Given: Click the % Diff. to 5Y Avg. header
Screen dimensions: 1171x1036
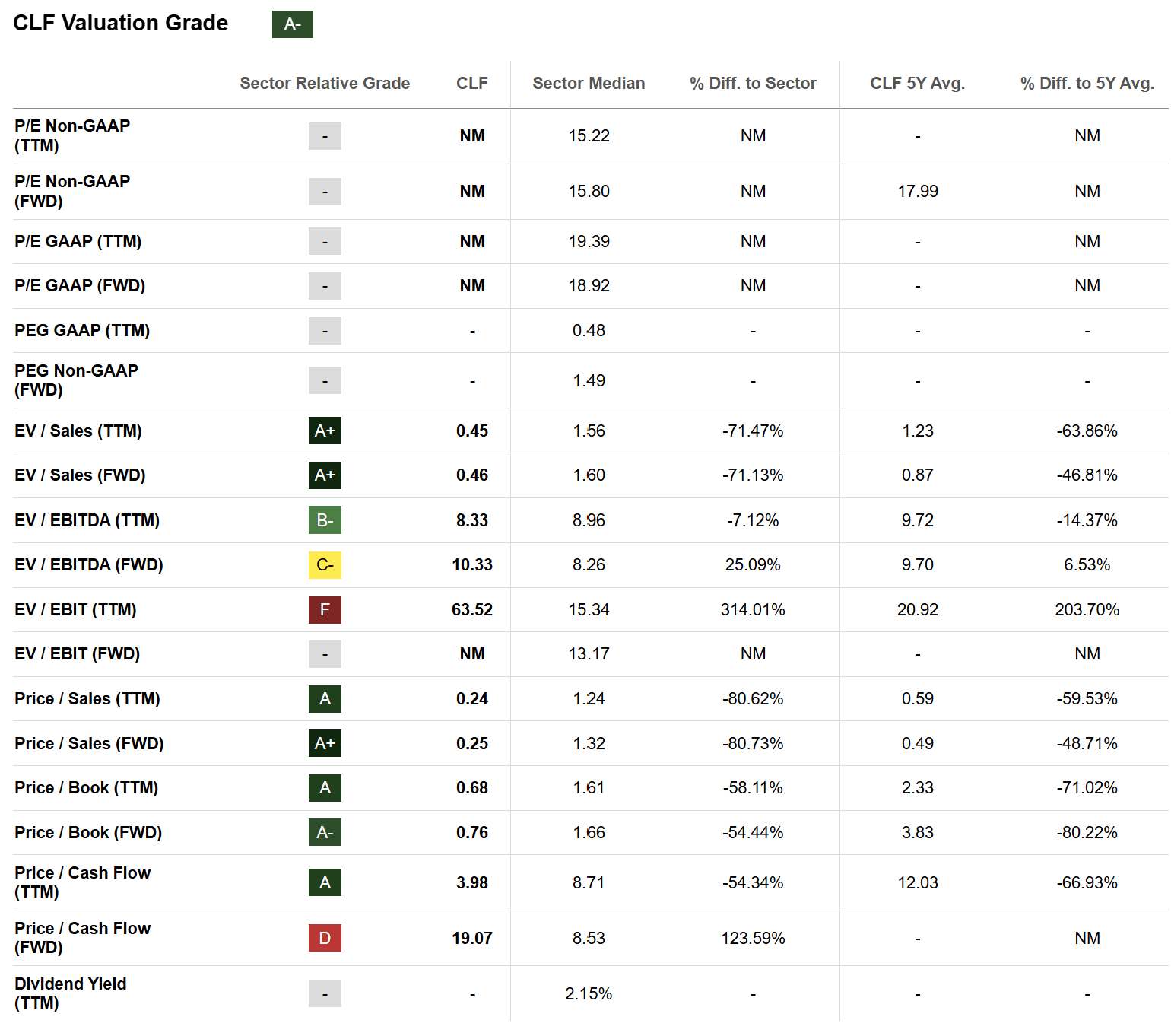Looking at the screenshot, I should pos(1087,84).
